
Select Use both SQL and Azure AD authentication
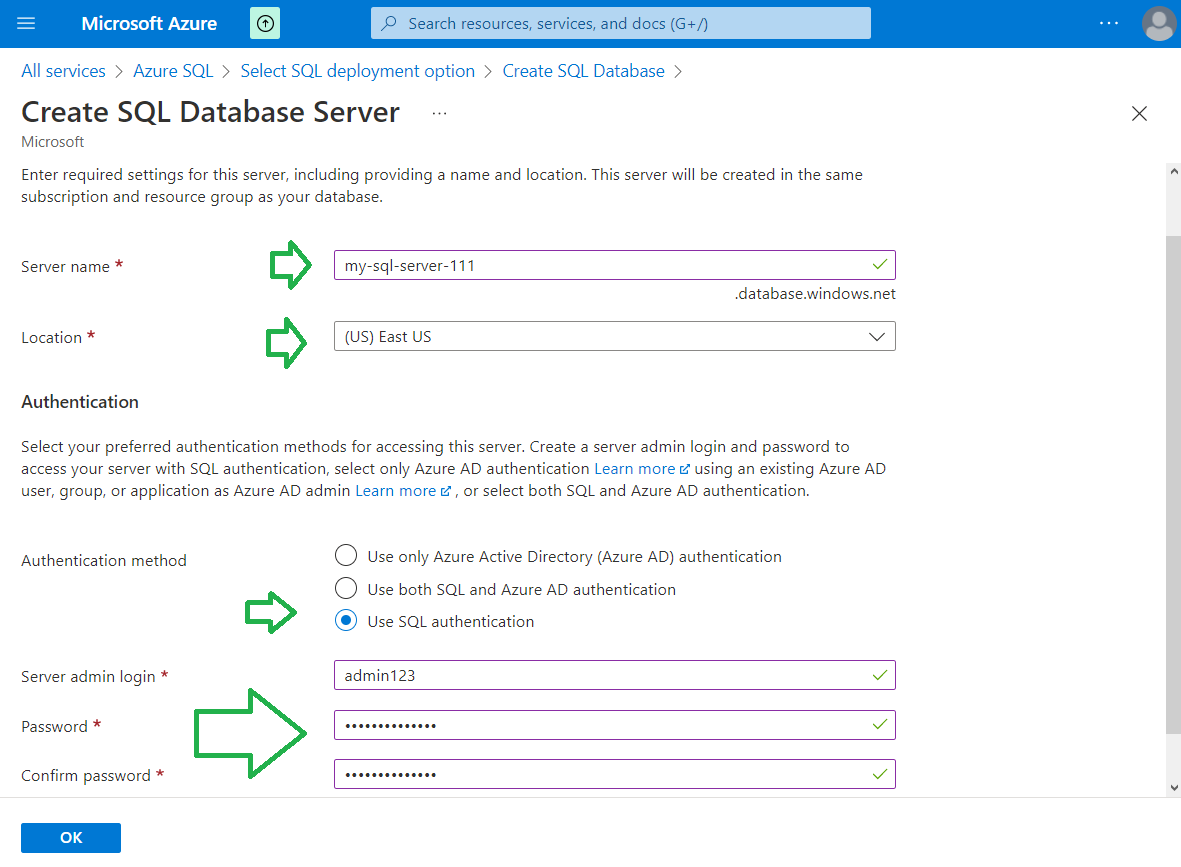(x=346, y=588)
